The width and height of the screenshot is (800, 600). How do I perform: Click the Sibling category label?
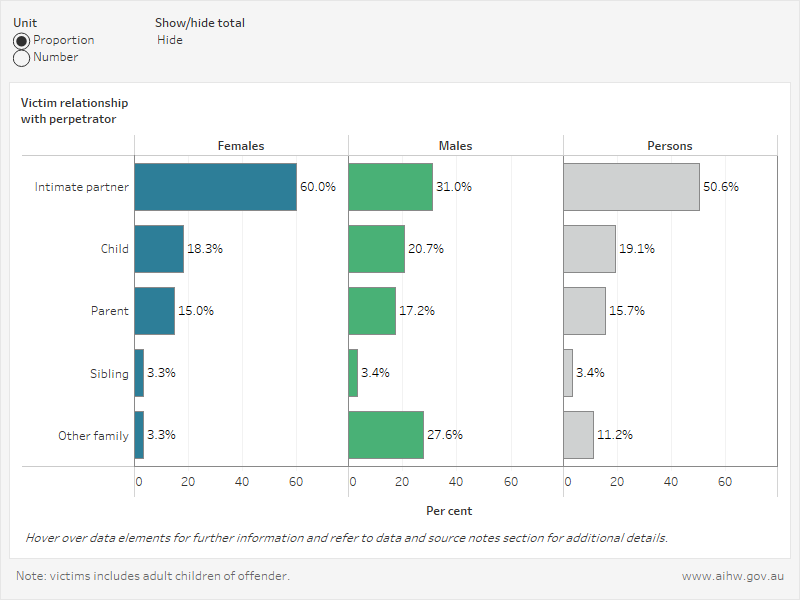110,372
